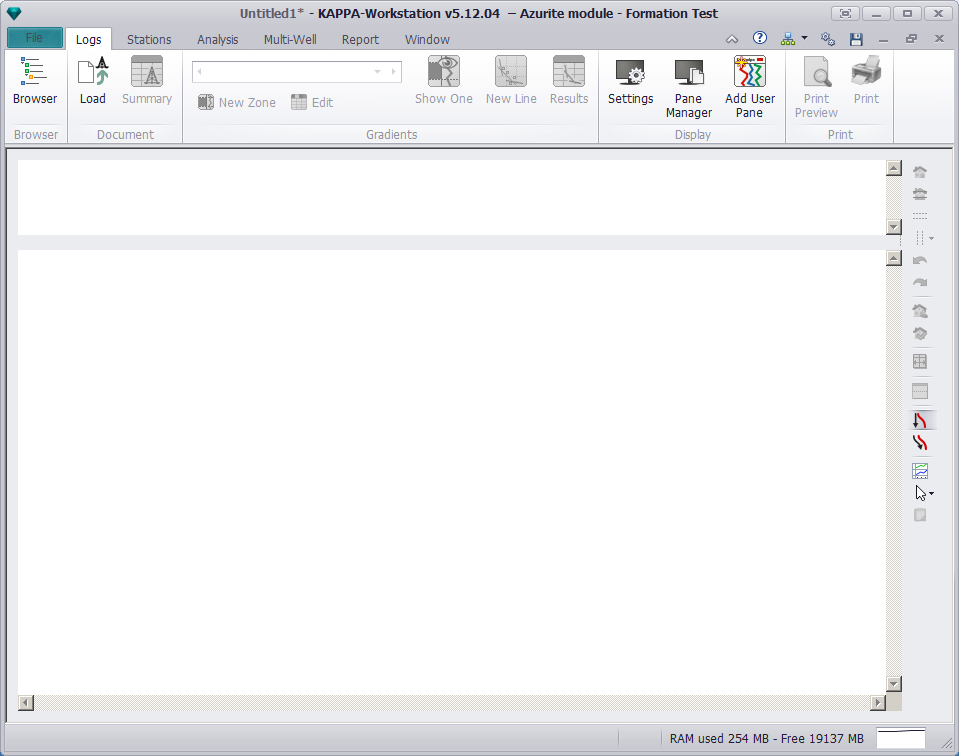Viewport: 959px width, 756px height.
Task: Collapse the ribbon with the chevron icon
Action: [x=732, y=39]
